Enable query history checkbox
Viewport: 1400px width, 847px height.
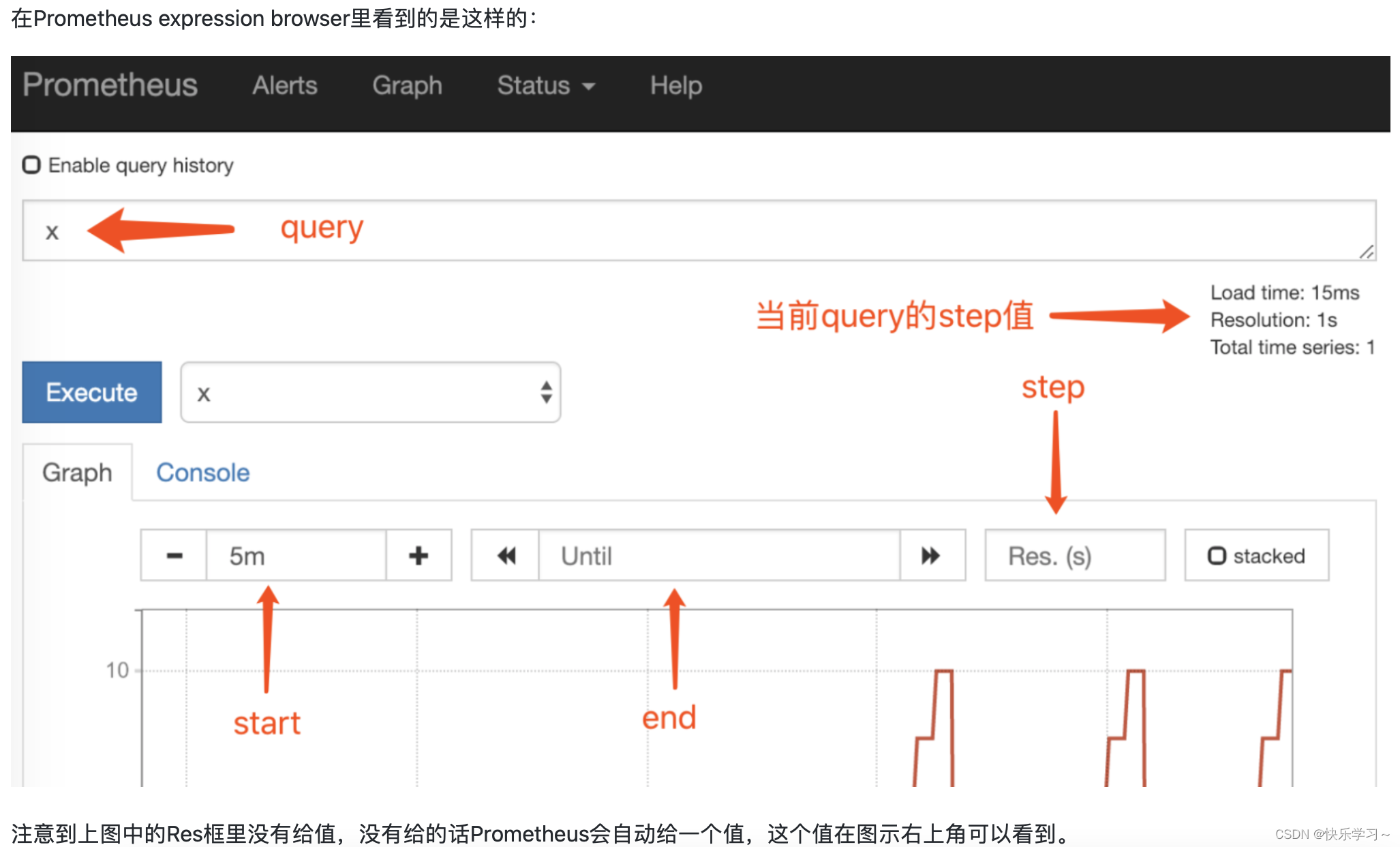[31, 165]
